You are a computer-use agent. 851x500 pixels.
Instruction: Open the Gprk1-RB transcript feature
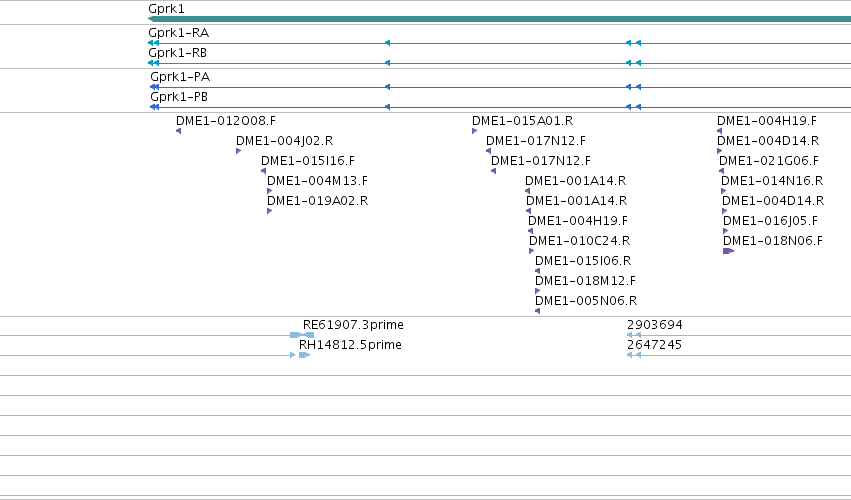[x=177, y=53]
